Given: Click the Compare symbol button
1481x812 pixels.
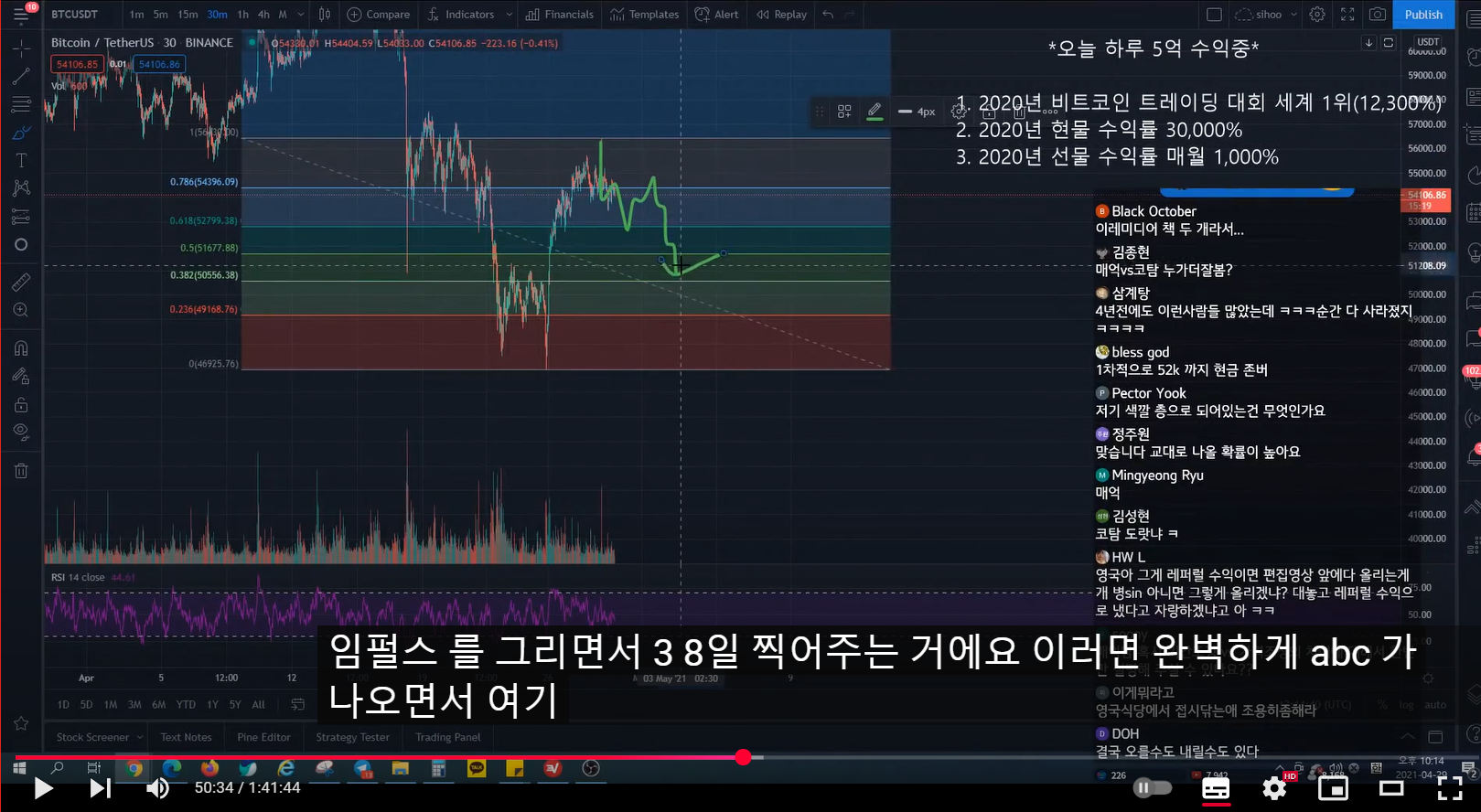Looking at the screenshot, I should pos(379,15).
